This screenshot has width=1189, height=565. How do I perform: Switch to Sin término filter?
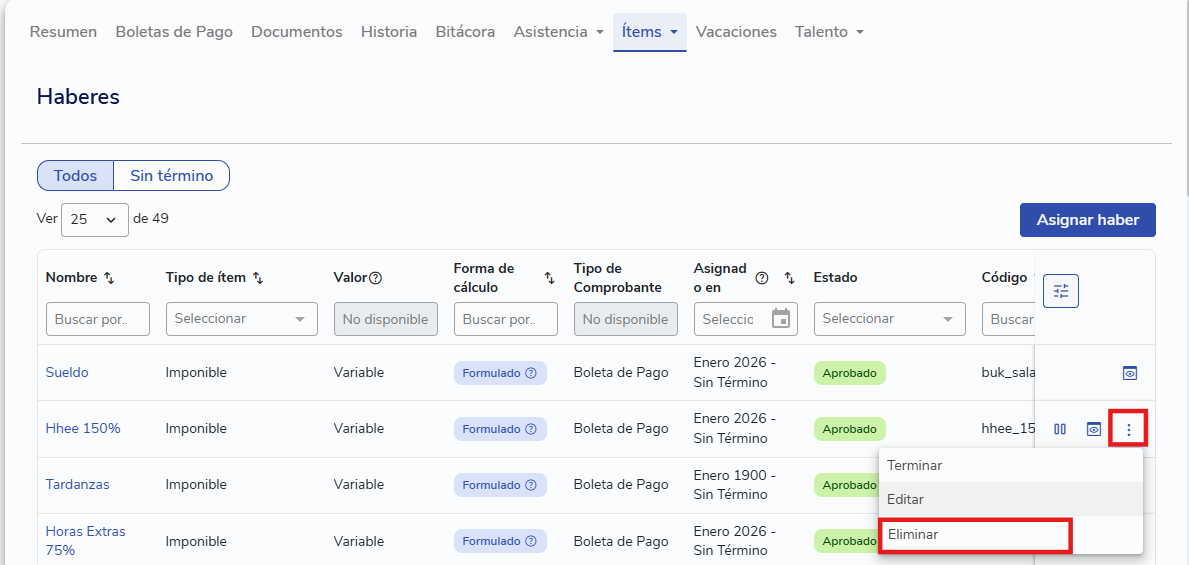click(171, 176)
